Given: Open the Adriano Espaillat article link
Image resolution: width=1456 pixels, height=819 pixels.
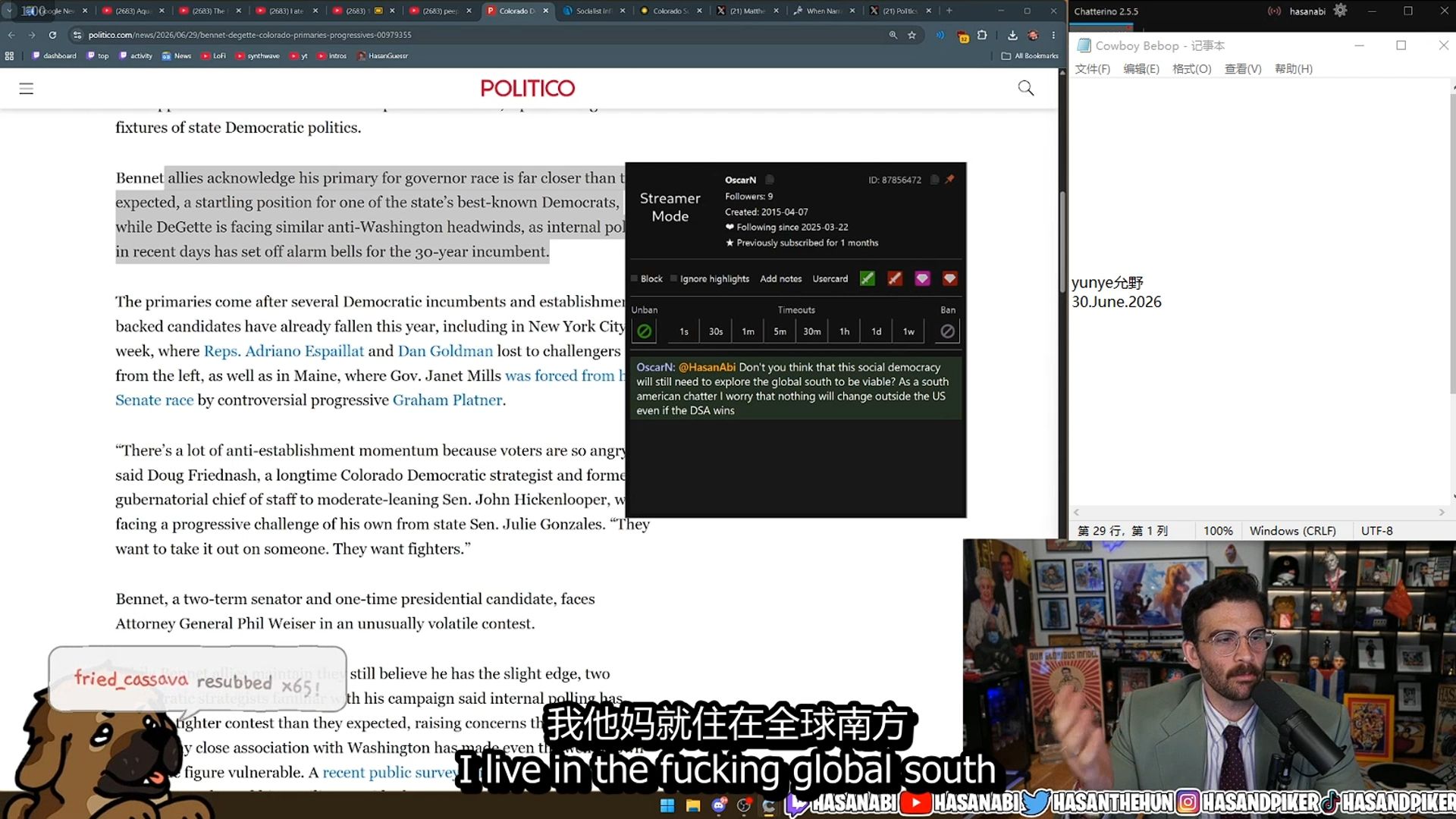Looking at the screenshot, I should click(284, 351).
